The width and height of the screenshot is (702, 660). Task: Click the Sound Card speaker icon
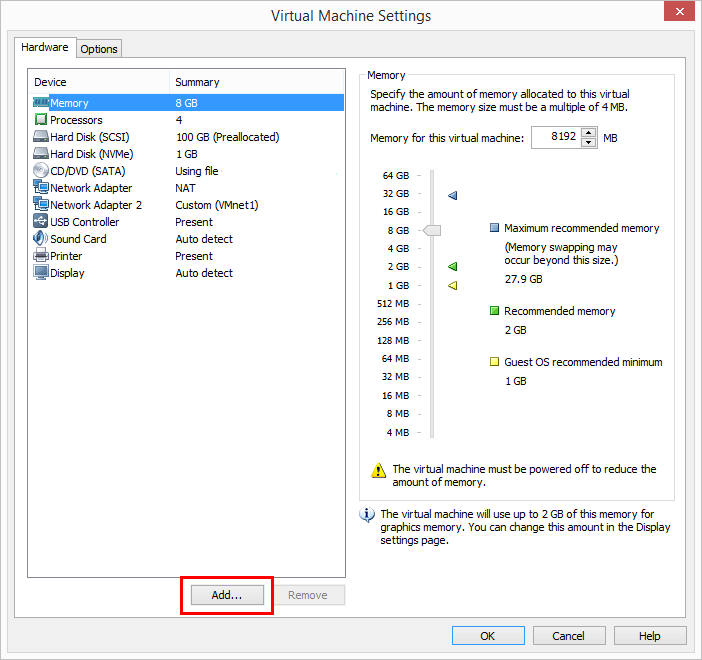(x=41, y=238)
